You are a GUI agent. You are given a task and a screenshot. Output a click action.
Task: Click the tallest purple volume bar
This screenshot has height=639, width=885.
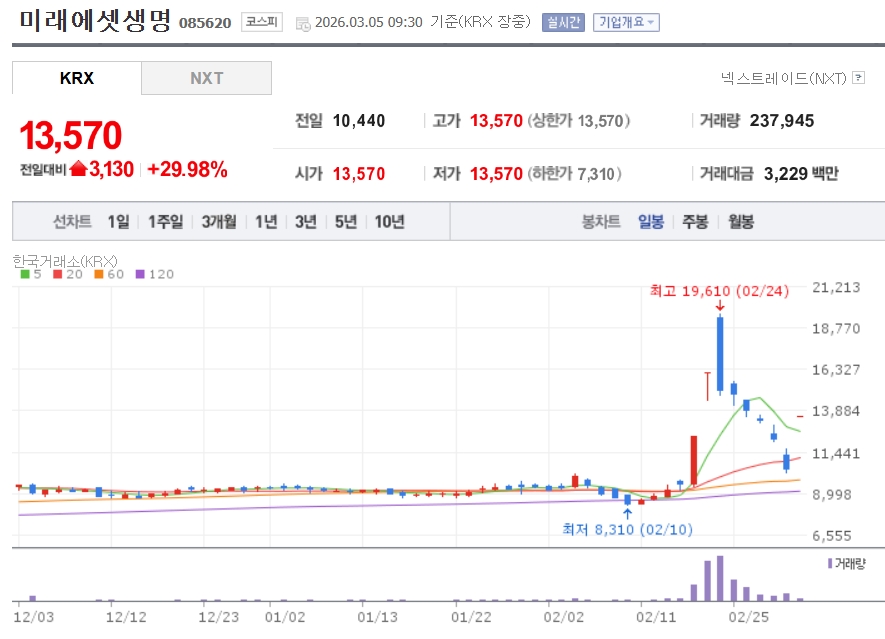click(x=720, y=579)
